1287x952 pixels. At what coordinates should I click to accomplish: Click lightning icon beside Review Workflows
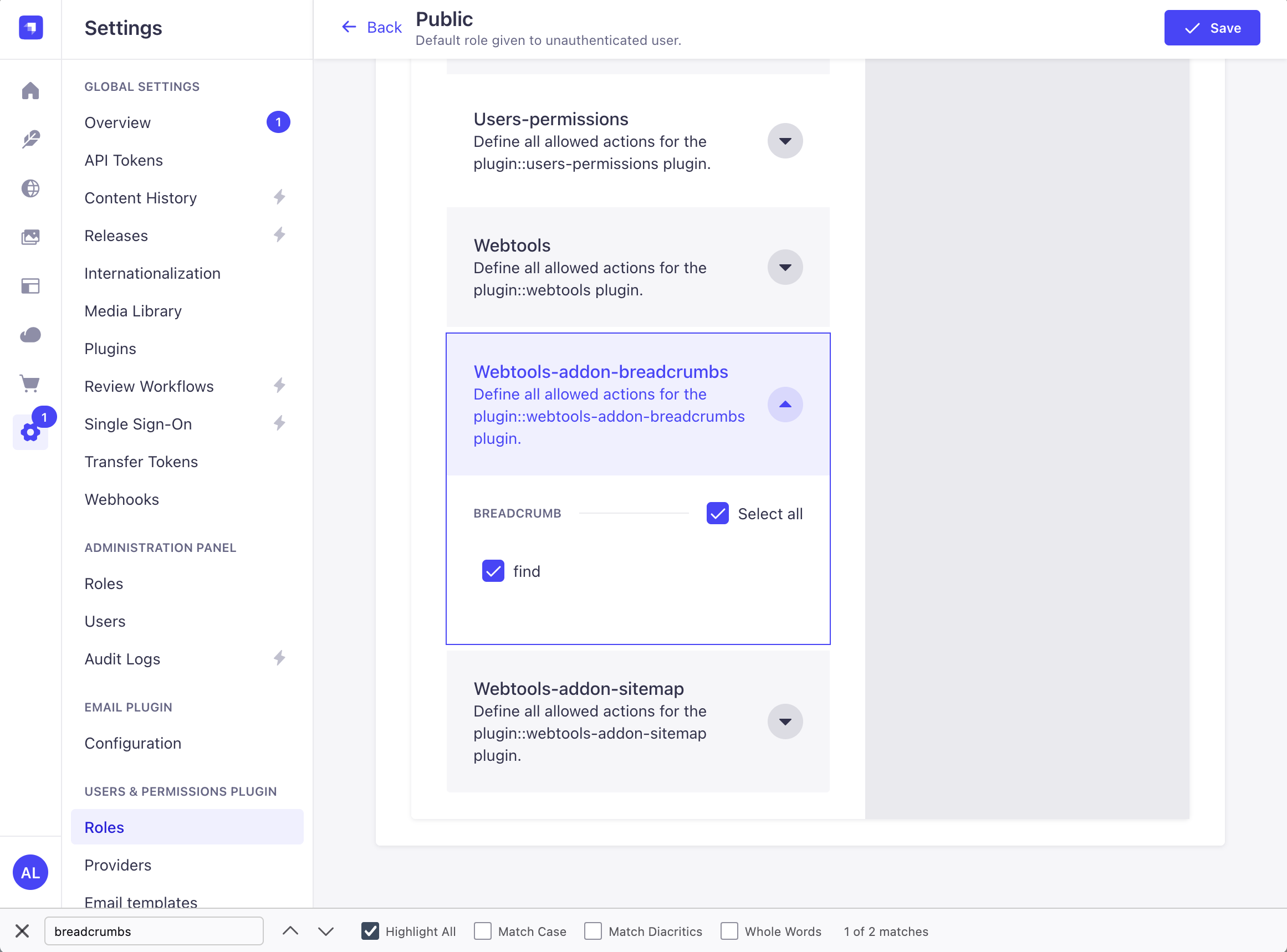(279, 386)
